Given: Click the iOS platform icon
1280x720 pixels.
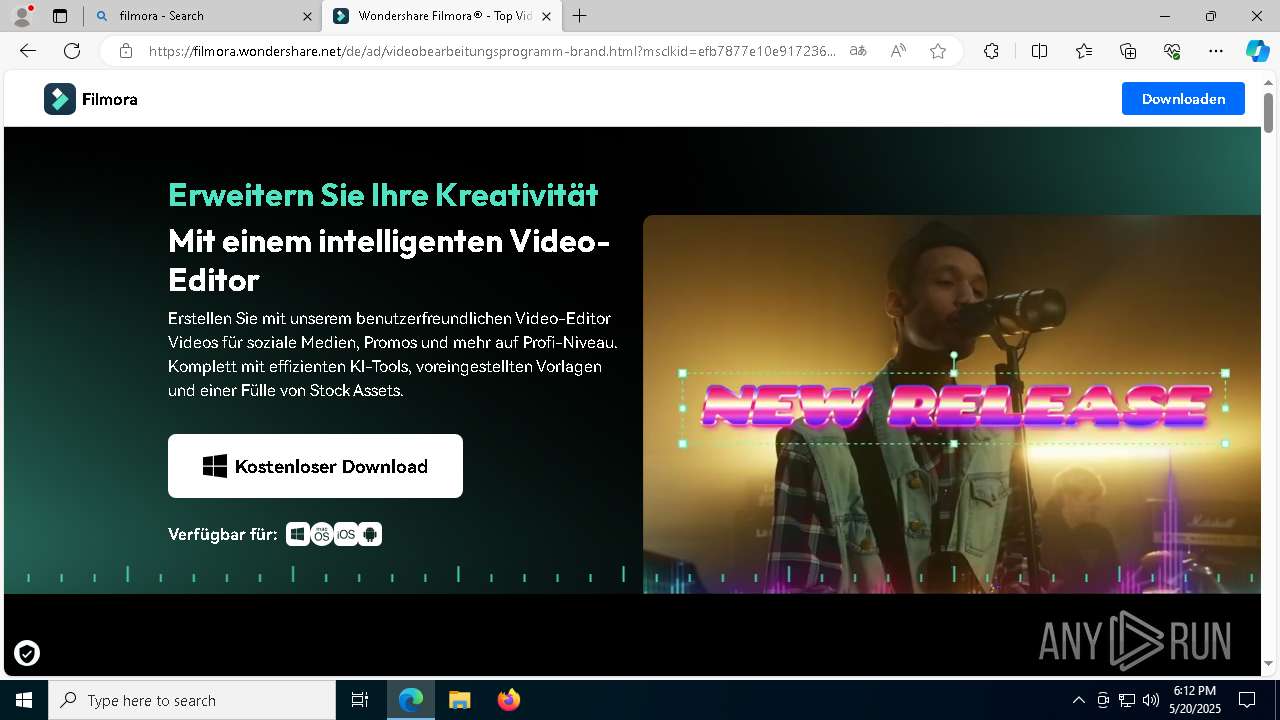Looking at the screenshot, I should coord(346,534).
